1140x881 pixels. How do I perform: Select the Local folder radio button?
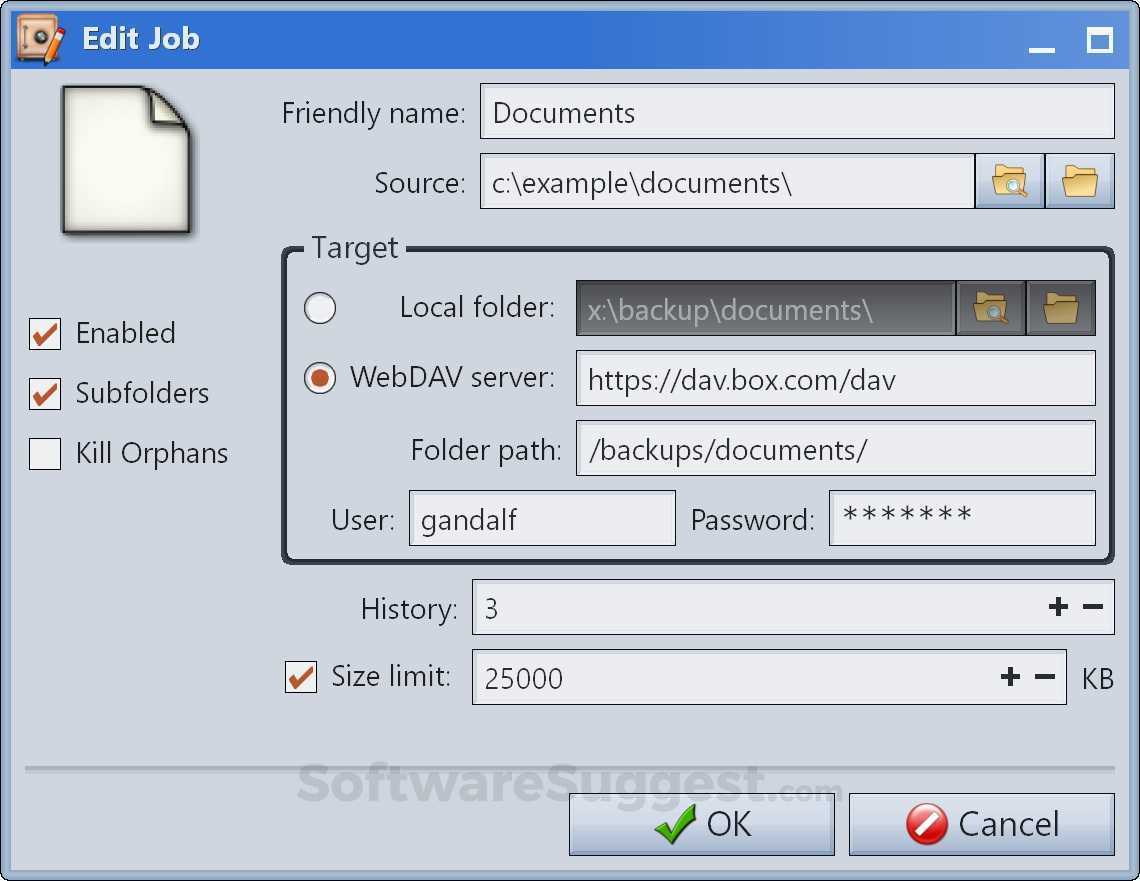click(x=319, y=308)
